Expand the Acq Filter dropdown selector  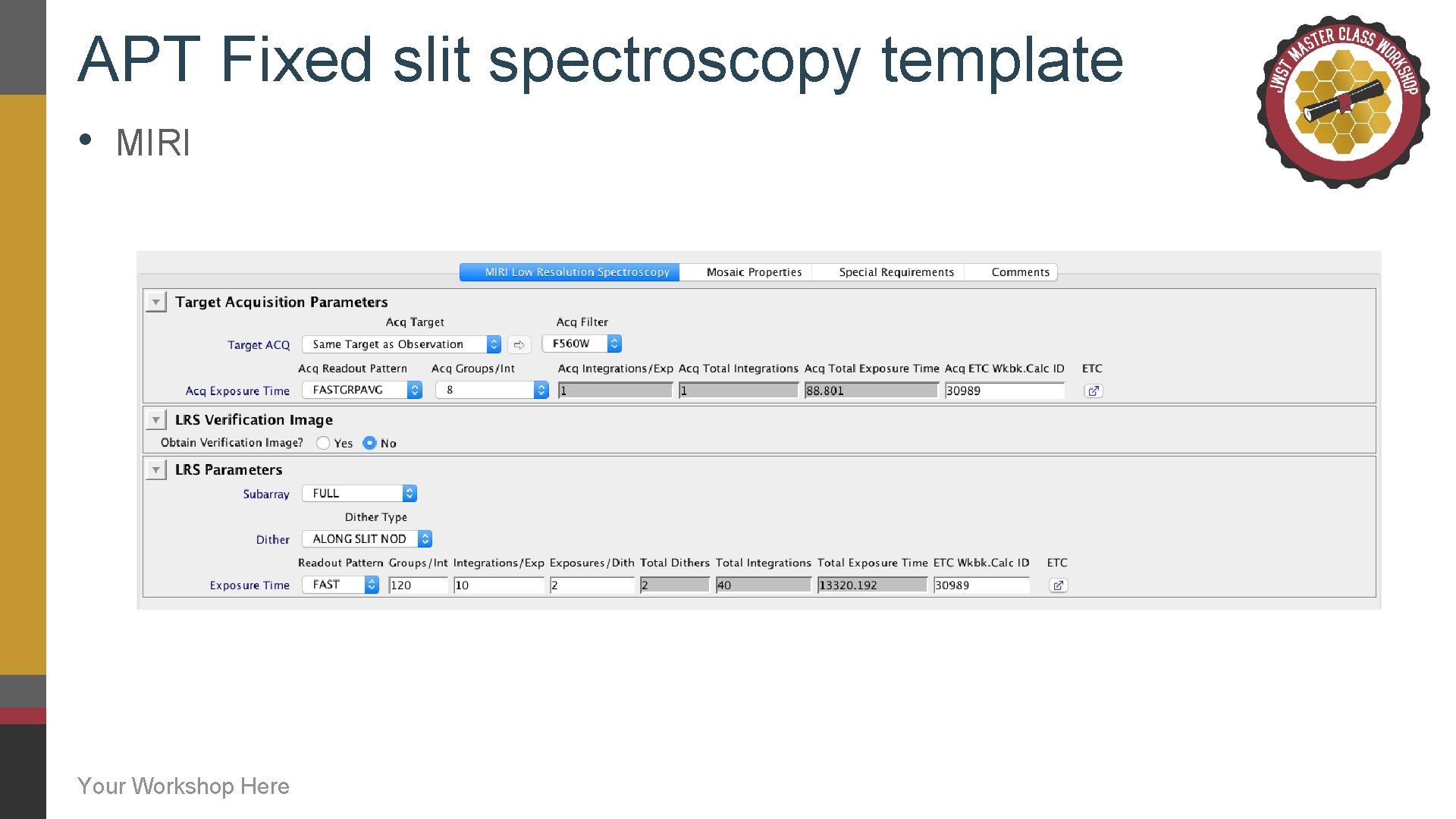click(613, 343)
